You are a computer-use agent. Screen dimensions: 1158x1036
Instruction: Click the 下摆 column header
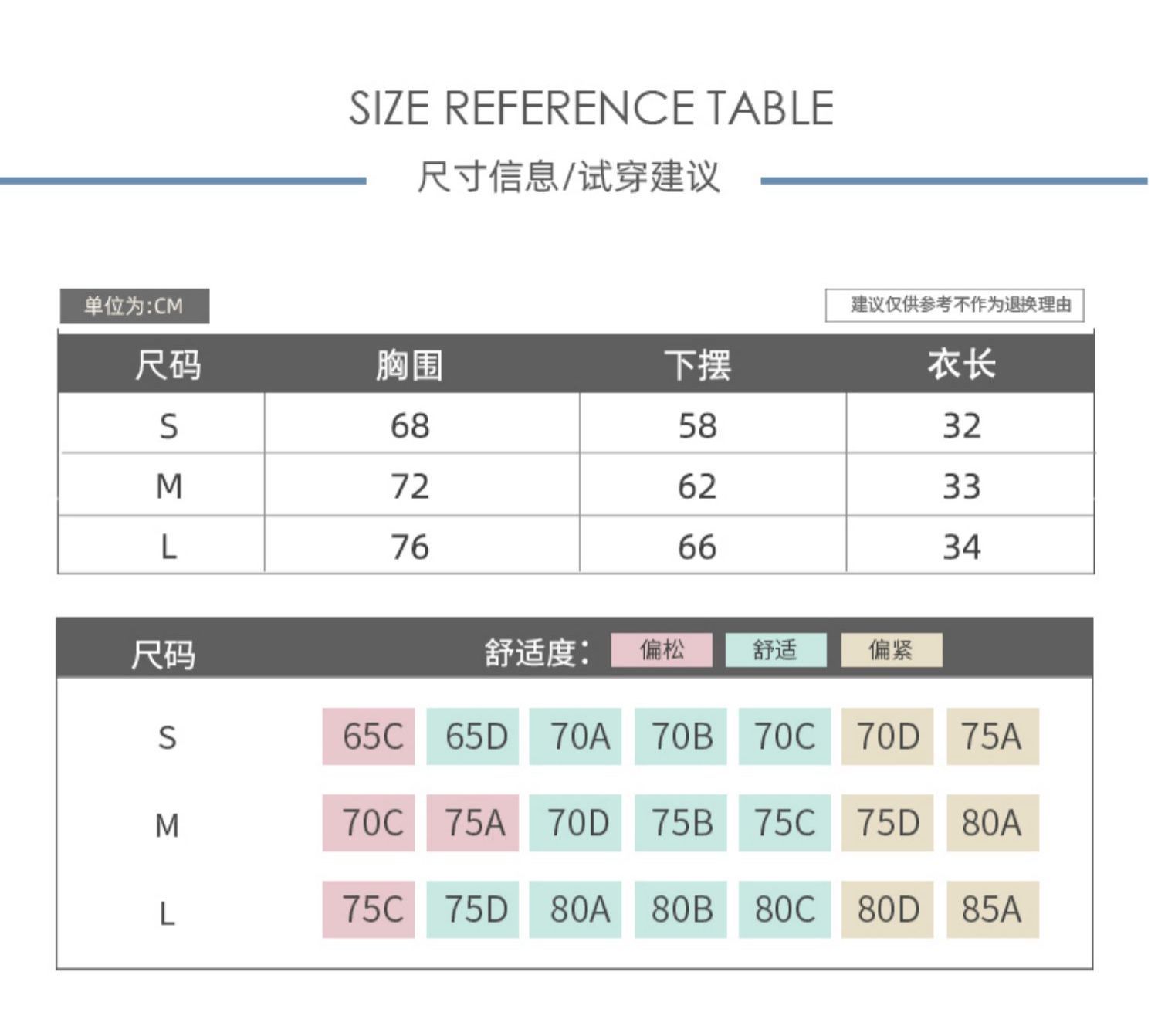pos(697,364)
